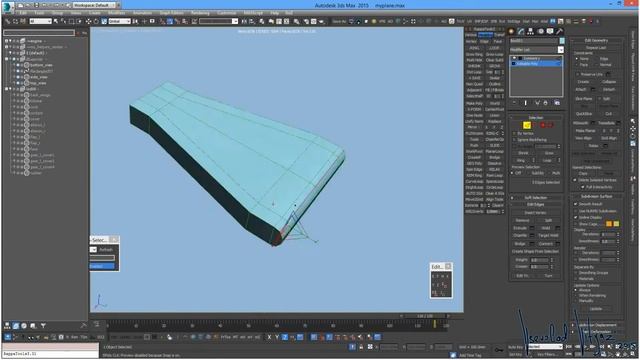Select the Edge sub-object level icon
Screen dimensions: 640x360
[527, 125]
